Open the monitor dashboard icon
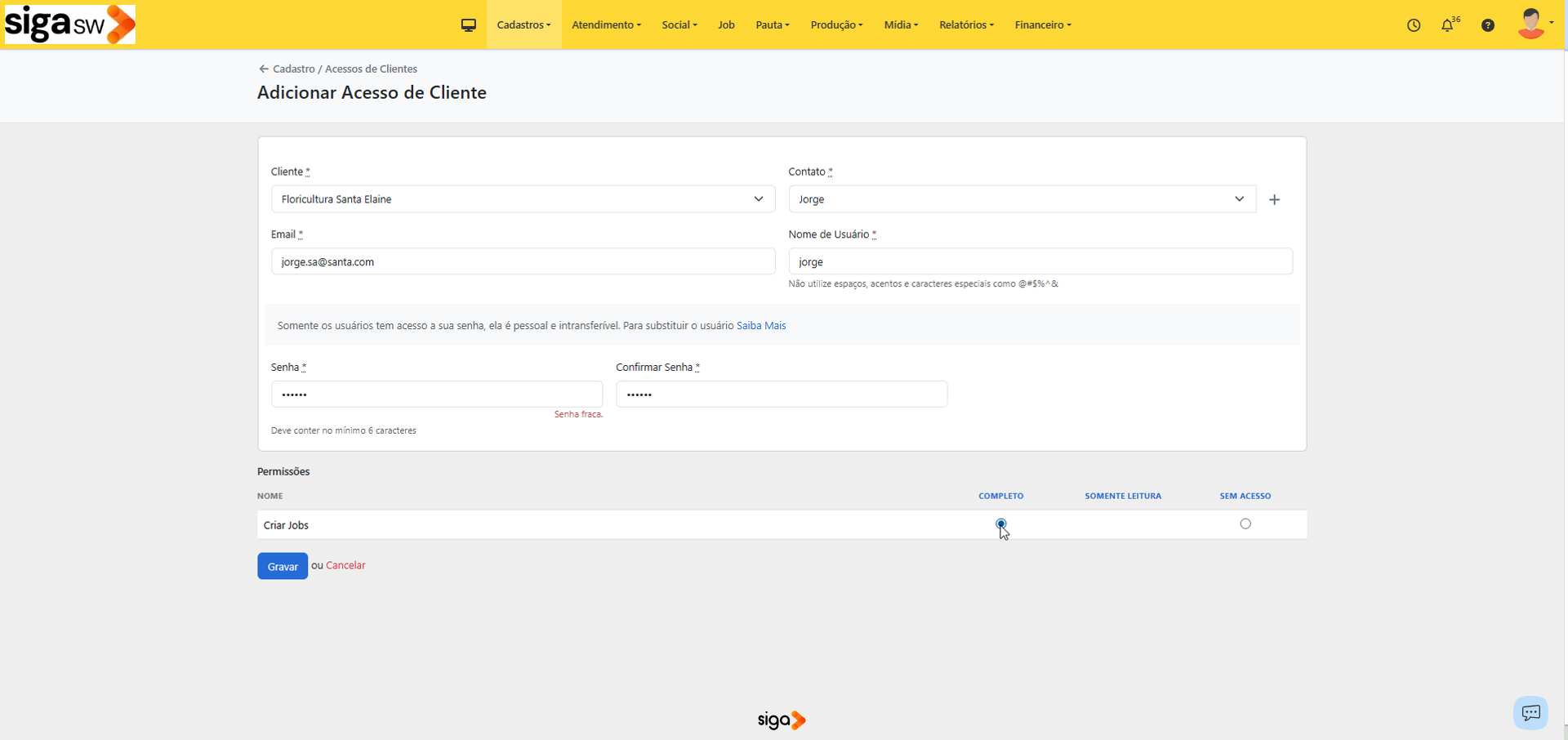 pos(468,25)
